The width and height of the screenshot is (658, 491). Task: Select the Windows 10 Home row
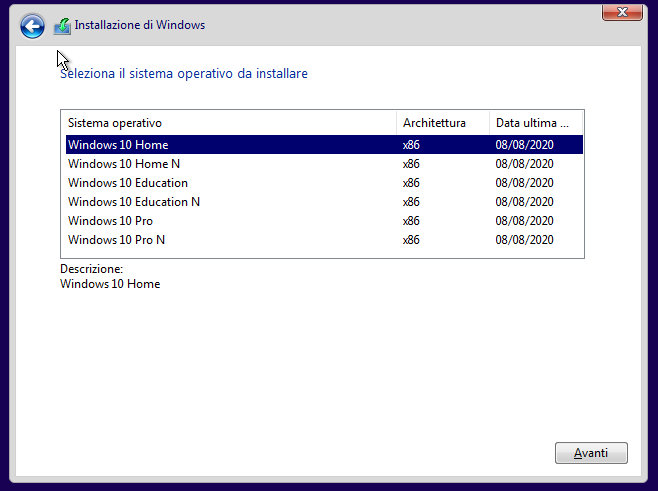point(324,145)
